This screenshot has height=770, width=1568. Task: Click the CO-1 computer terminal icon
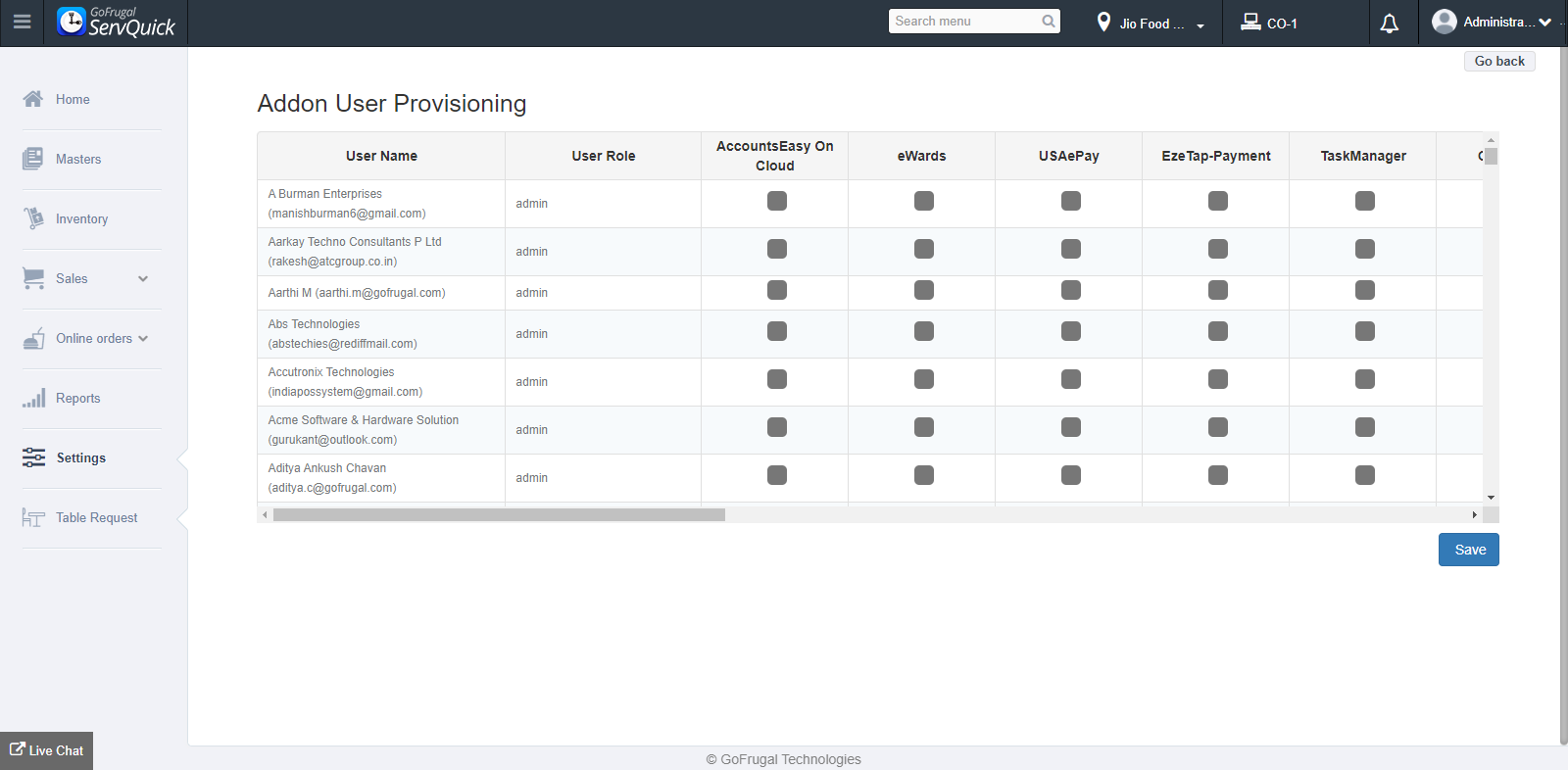(x=1250, y=22)
